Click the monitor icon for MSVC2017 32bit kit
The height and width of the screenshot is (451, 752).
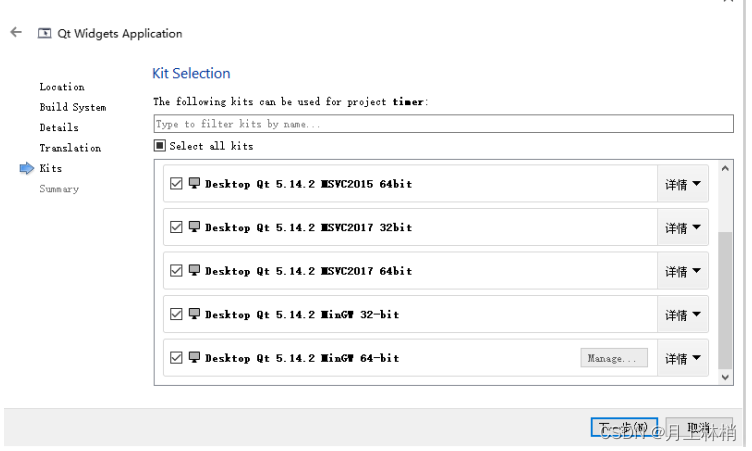[x=195, y=227]
